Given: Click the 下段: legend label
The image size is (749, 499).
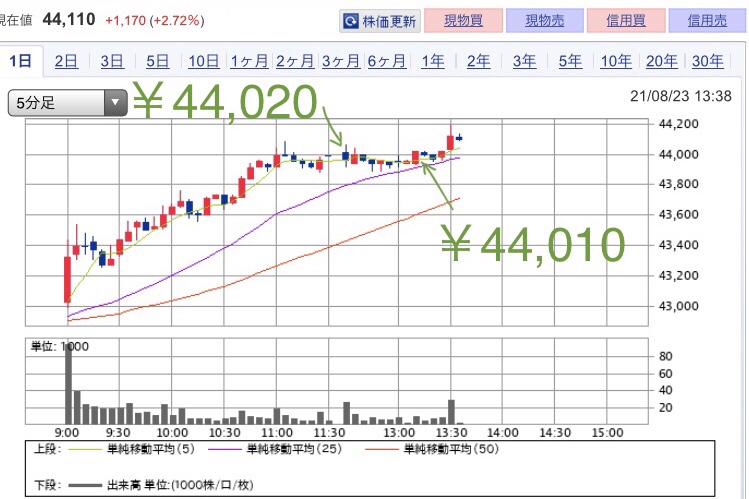Looking at the screenshot, I should click(47, 486).
